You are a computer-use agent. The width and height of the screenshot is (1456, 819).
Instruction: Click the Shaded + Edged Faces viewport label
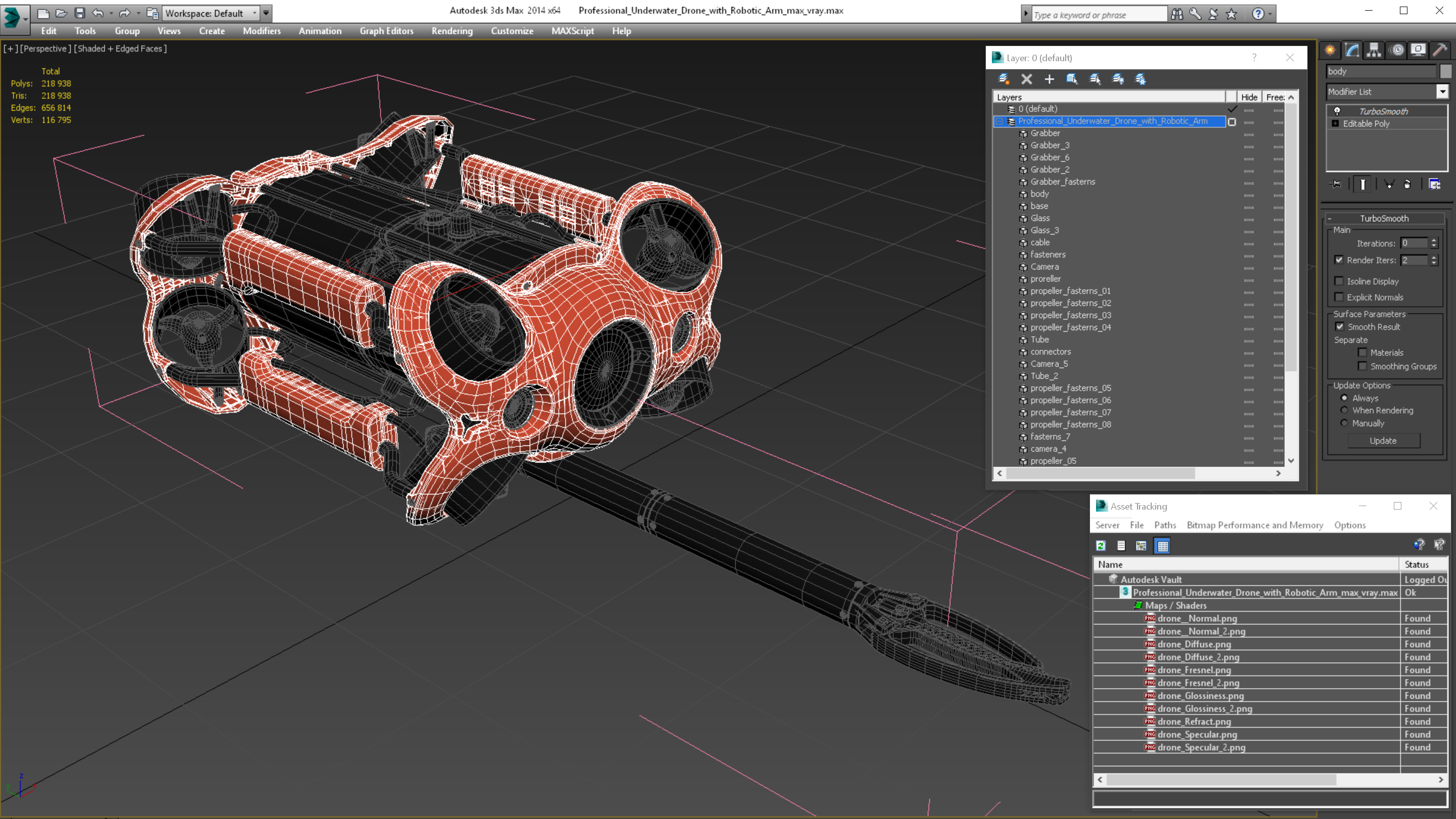[x=120, y=49]
